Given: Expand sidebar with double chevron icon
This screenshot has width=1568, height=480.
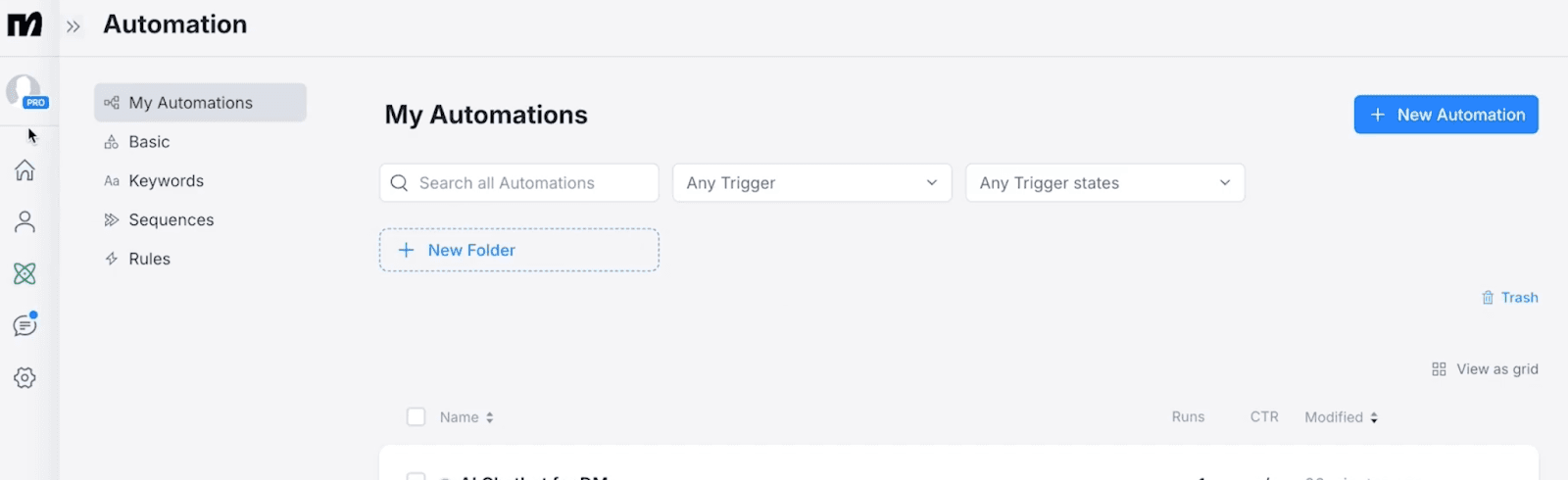Looking at the screenshot, I should click(x=73, y=26).
